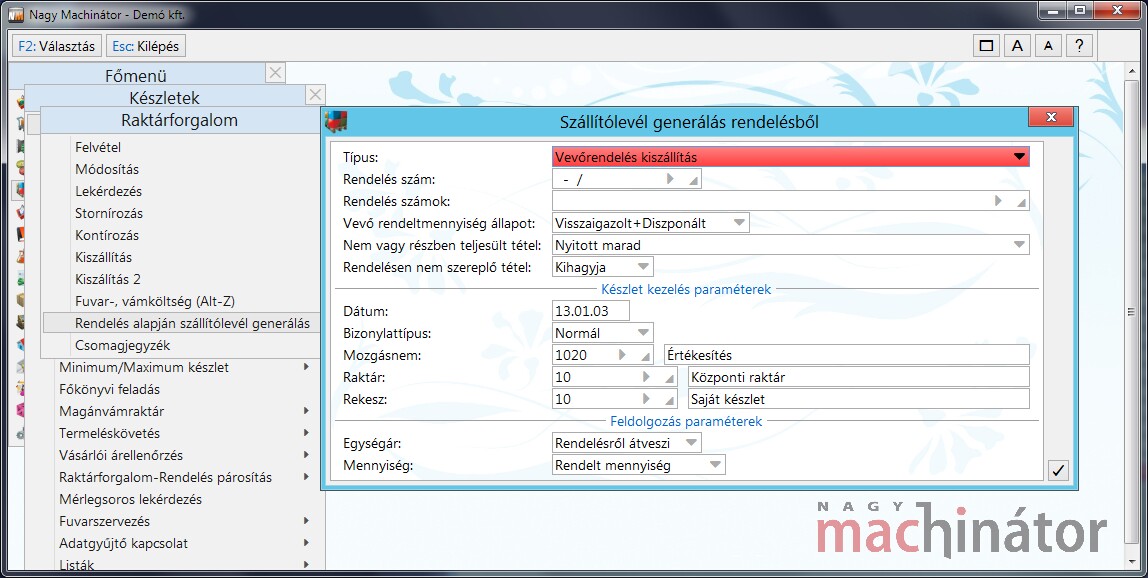The width and height of the screenshot is (1148, 578).
Task: Click the 'F2: Választás' button
Action: [56, 45]
